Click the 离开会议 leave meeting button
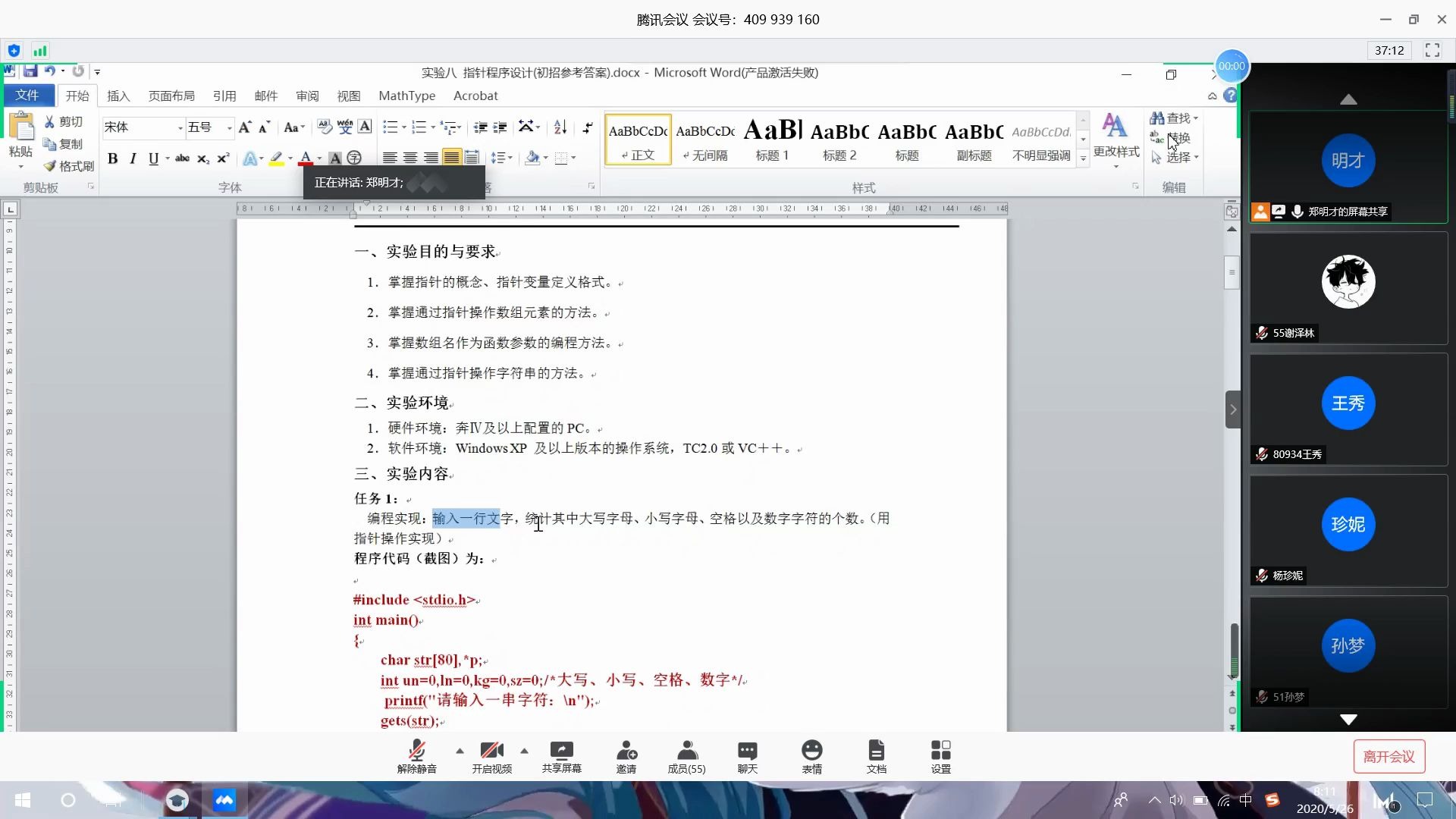 (x=1389, y=756)
